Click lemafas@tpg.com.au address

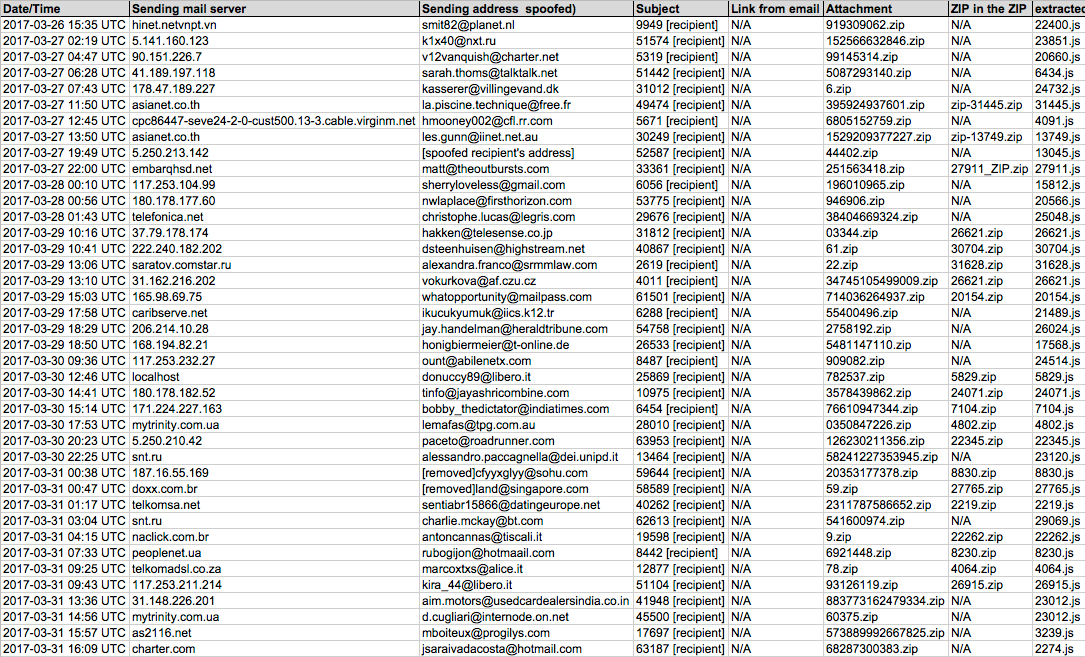click(x=526, y=424)
